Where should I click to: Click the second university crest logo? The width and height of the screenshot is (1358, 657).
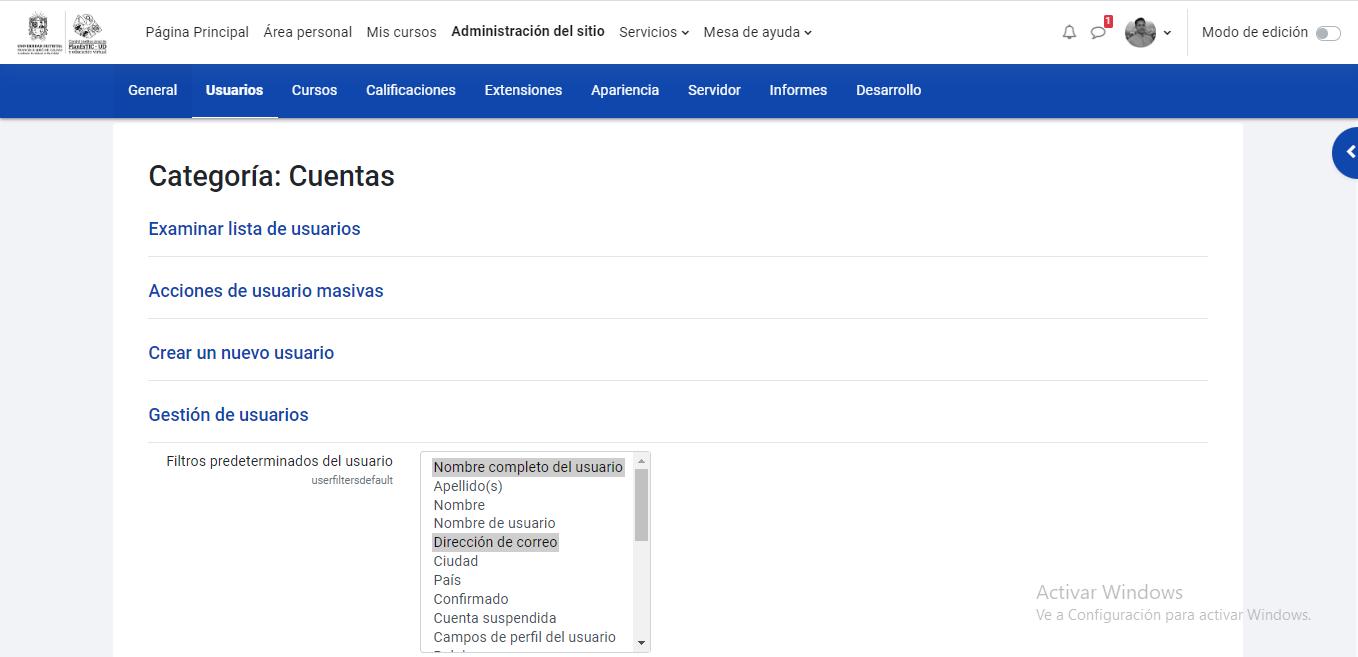point(88,31)
